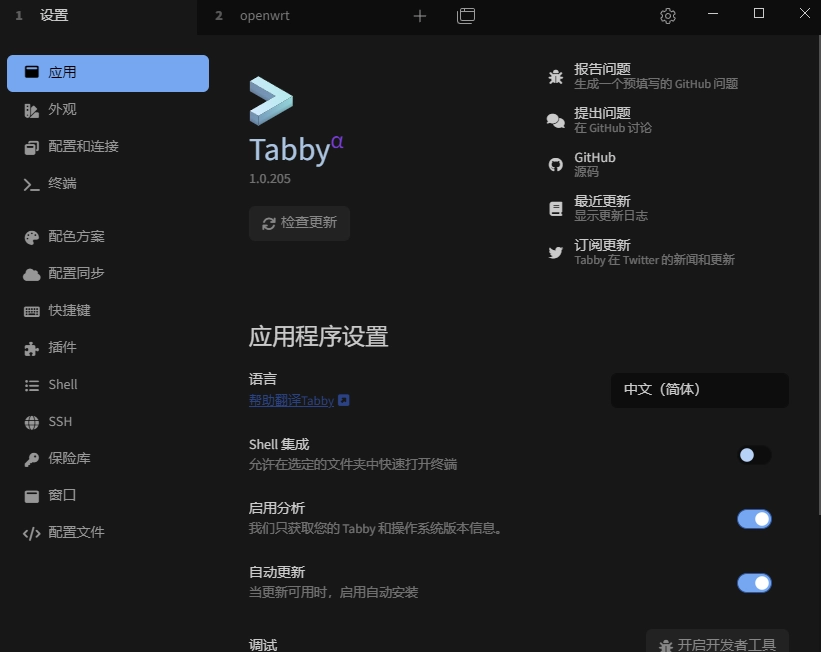Show the 最近更新 changelog
Viewport: 821px width, 652px height.
pos(611,208)
